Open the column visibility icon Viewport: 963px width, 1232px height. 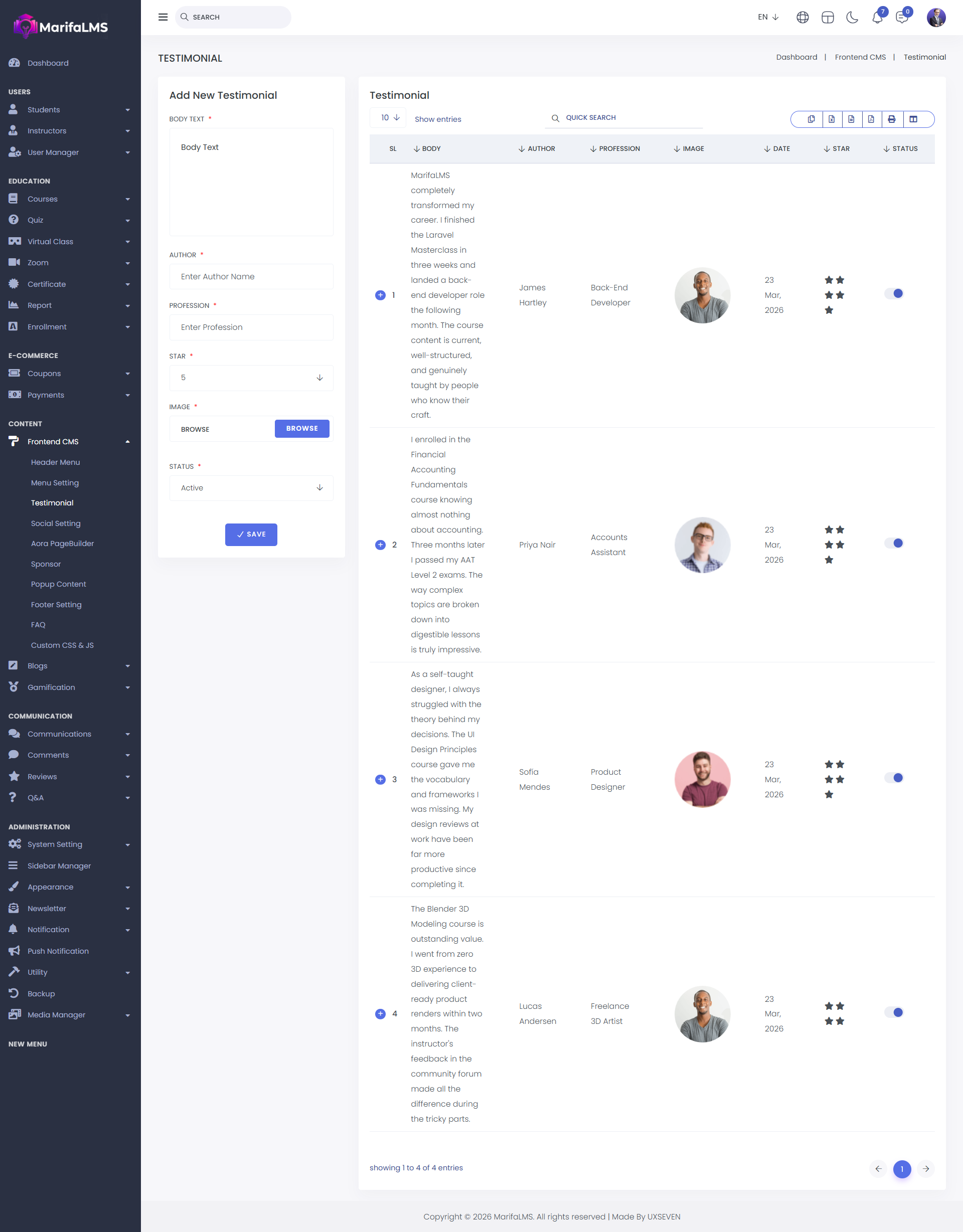(913, 119)
